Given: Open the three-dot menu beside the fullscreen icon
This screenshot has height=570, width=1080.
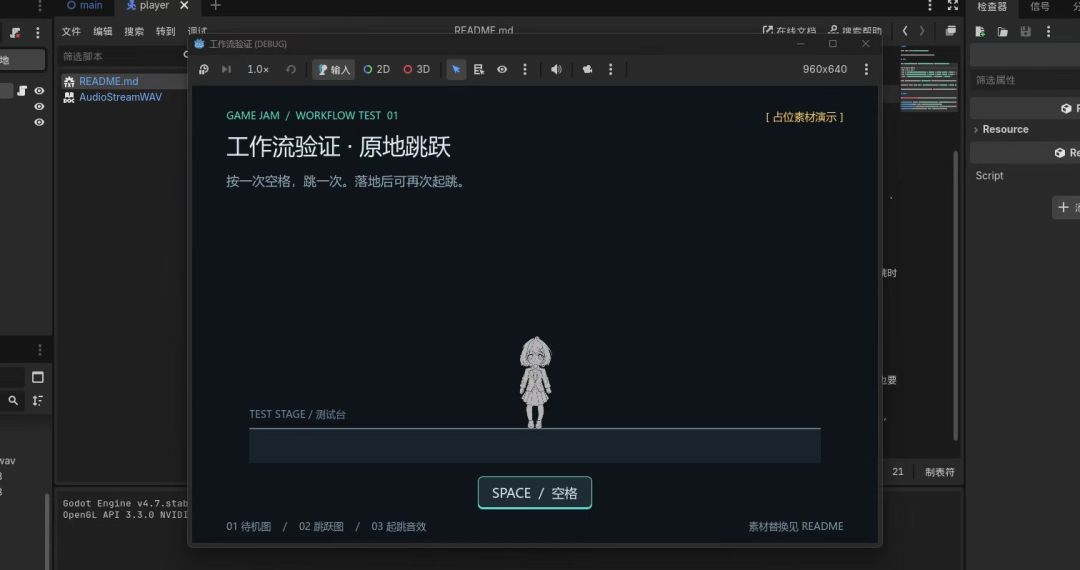Looking at the screenshot, I should (930, 6).
